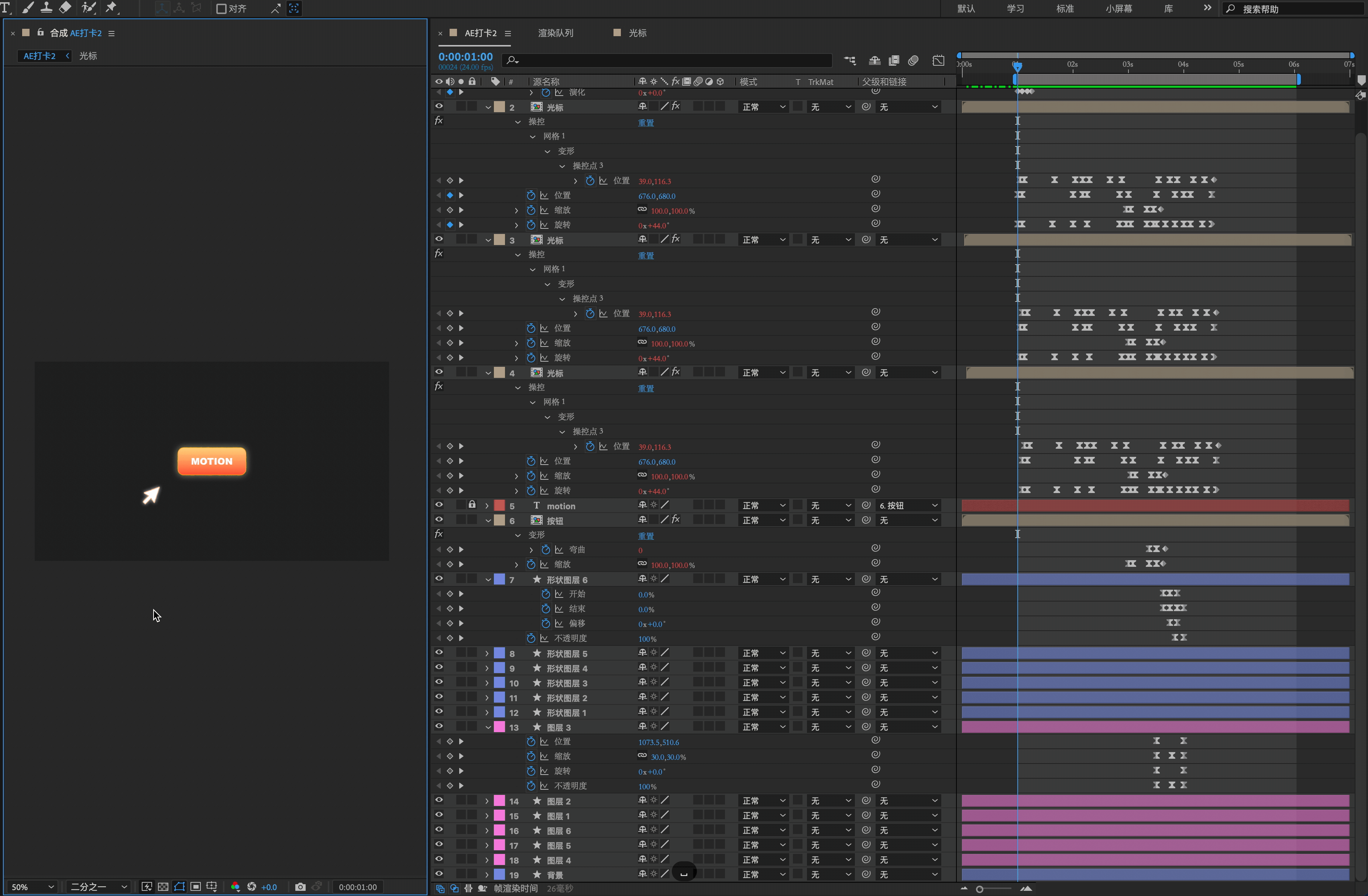
Task: Open the 50% magnification dropdown
Action: click(33, 887)
